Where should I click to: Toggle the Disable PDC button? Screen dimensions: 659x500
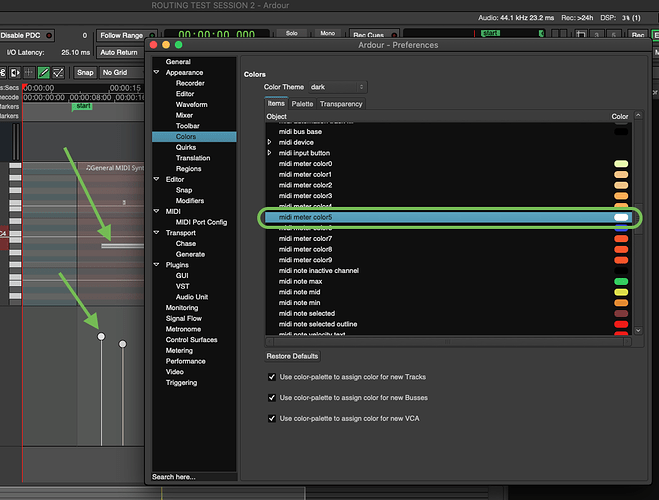(x=27, y=35)
